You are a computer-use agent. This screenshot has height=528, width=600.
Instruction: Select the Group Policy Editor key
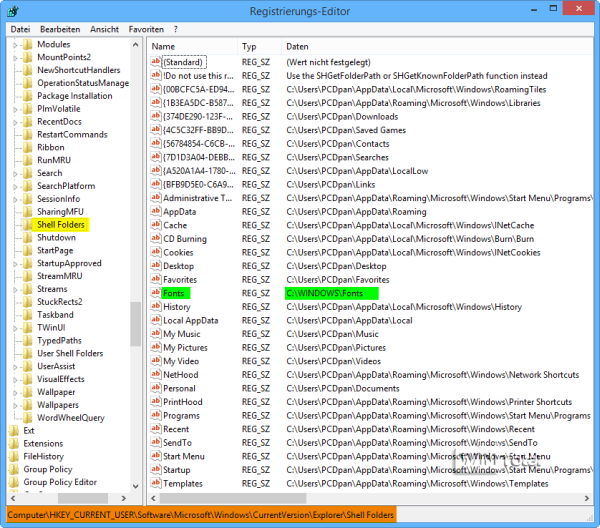pos(60,482)
